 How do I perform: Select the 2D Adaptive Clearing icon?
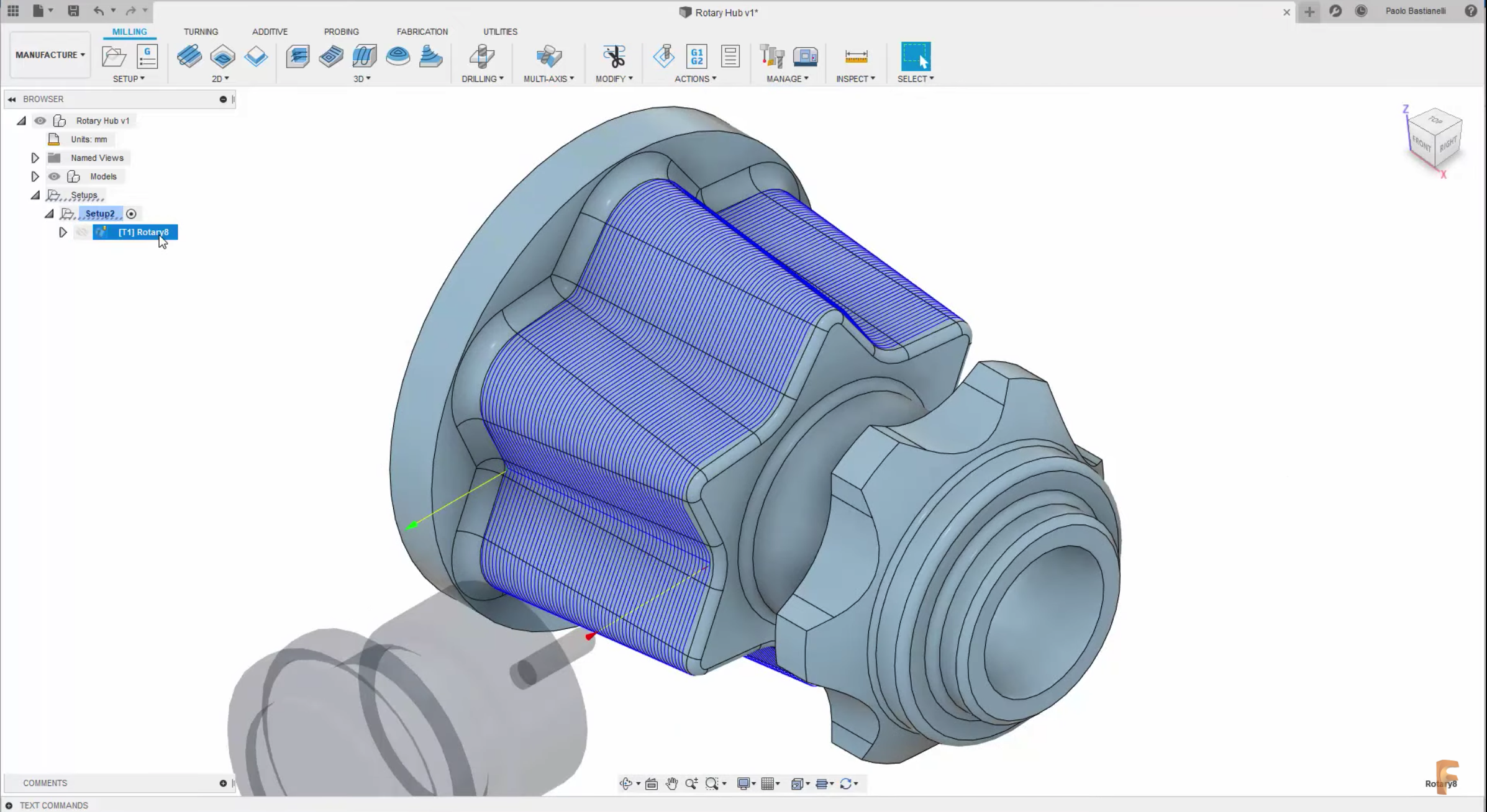click(189, 56)
